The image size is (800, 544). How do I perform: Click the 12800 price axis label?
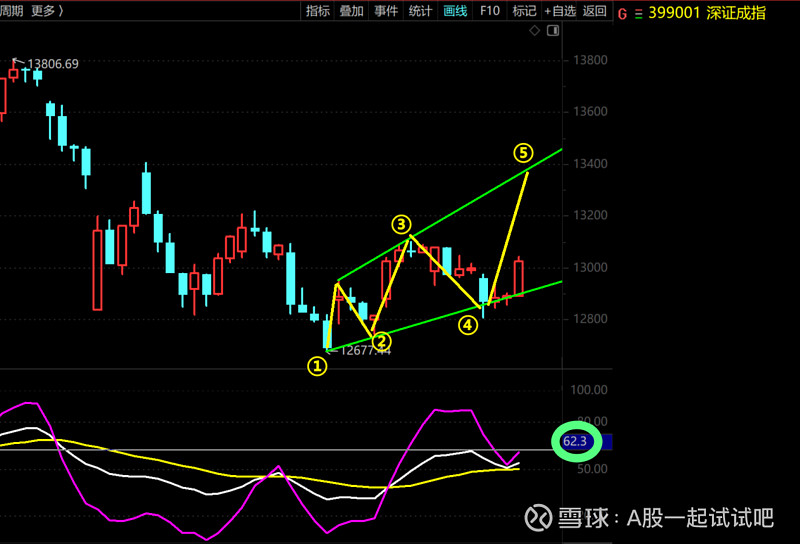pos(590,319)
